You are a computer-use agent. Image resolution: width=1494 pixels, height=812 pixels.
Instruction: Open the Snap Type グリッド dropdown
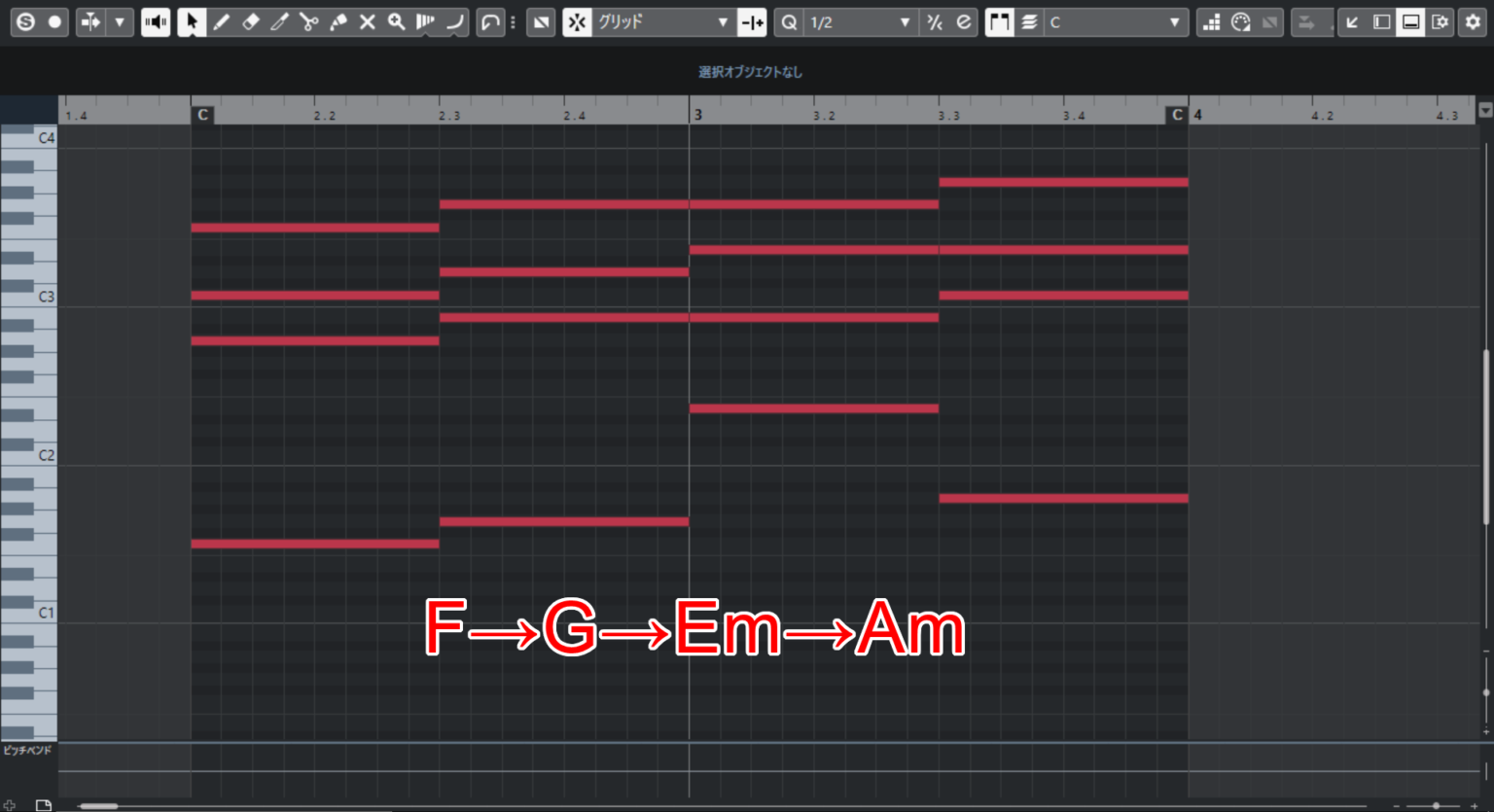663,21
